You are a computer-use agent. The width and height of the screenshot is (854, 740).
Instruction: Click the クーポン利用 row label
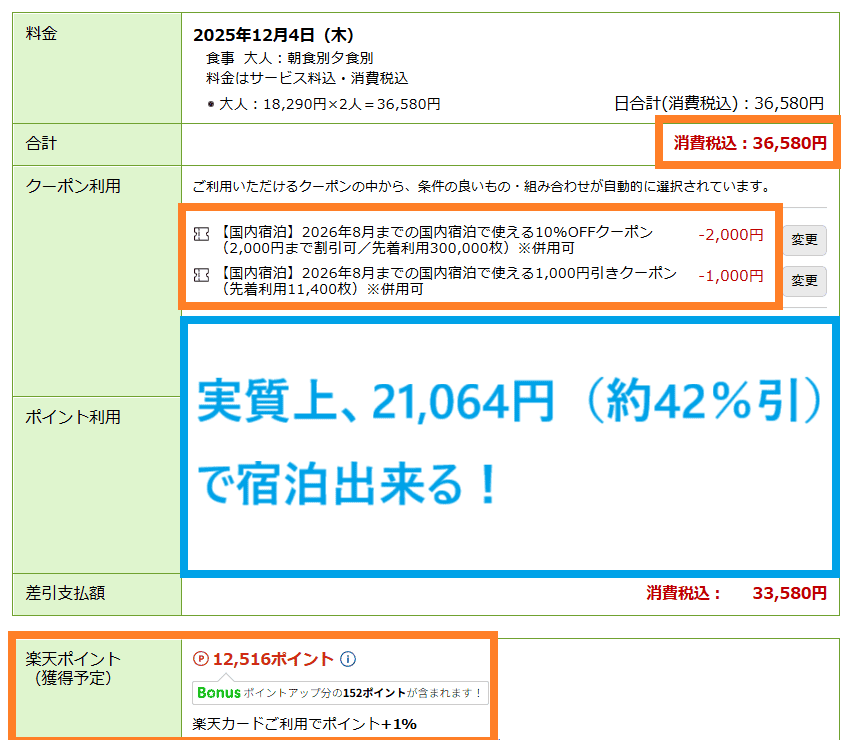pyautogui.click(x=73, y=186)
